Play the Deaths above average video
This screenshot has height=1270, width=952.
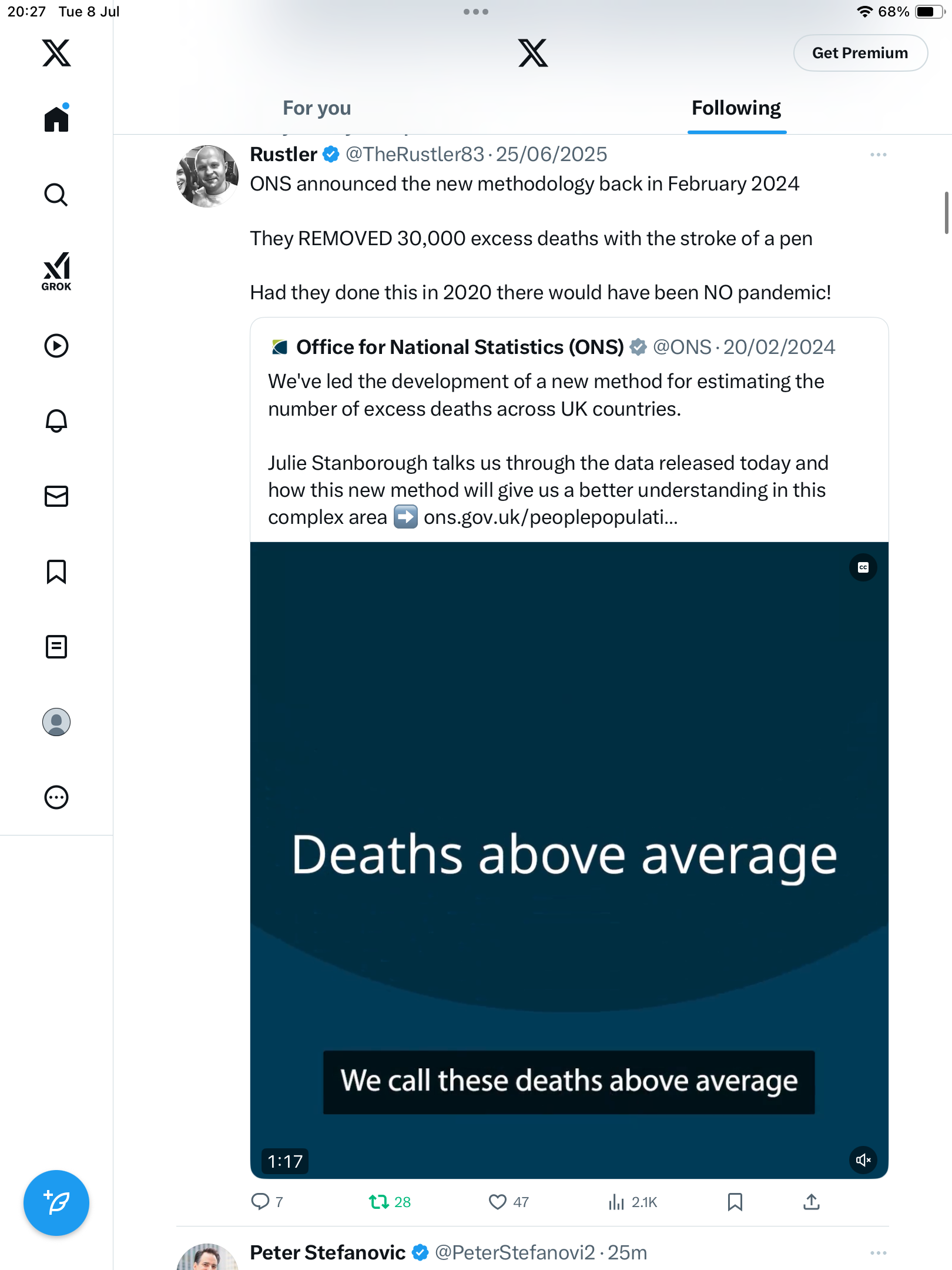point(569,860)
